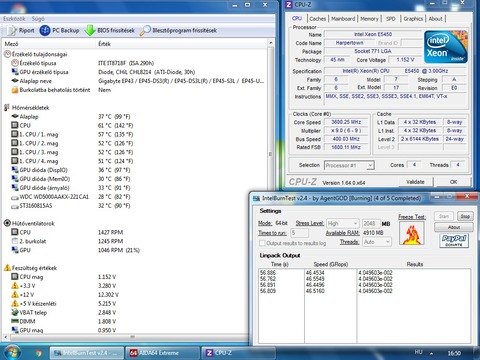Click the OK button in CPU-Z
Image resolution: width=480 pixels, height=360 pixels.
453,182
